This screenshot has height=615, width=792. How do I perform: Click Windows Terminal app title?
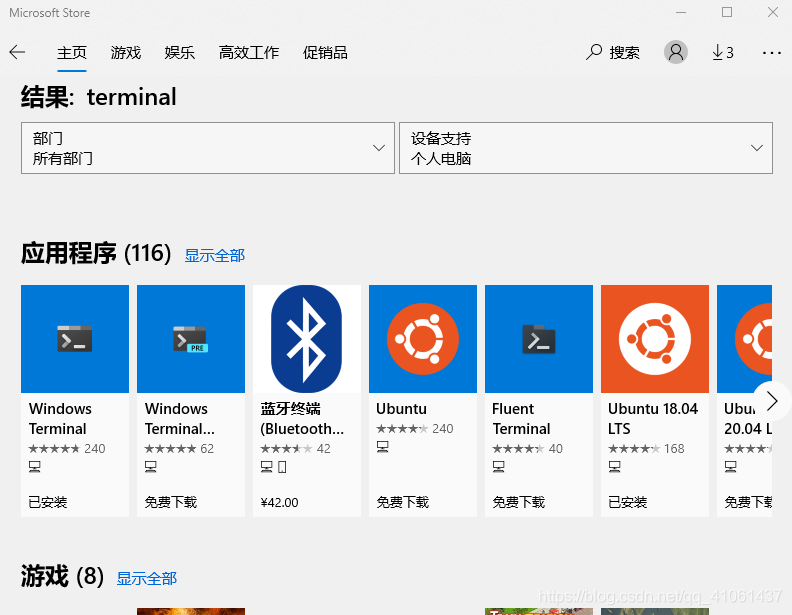point(60,419)
